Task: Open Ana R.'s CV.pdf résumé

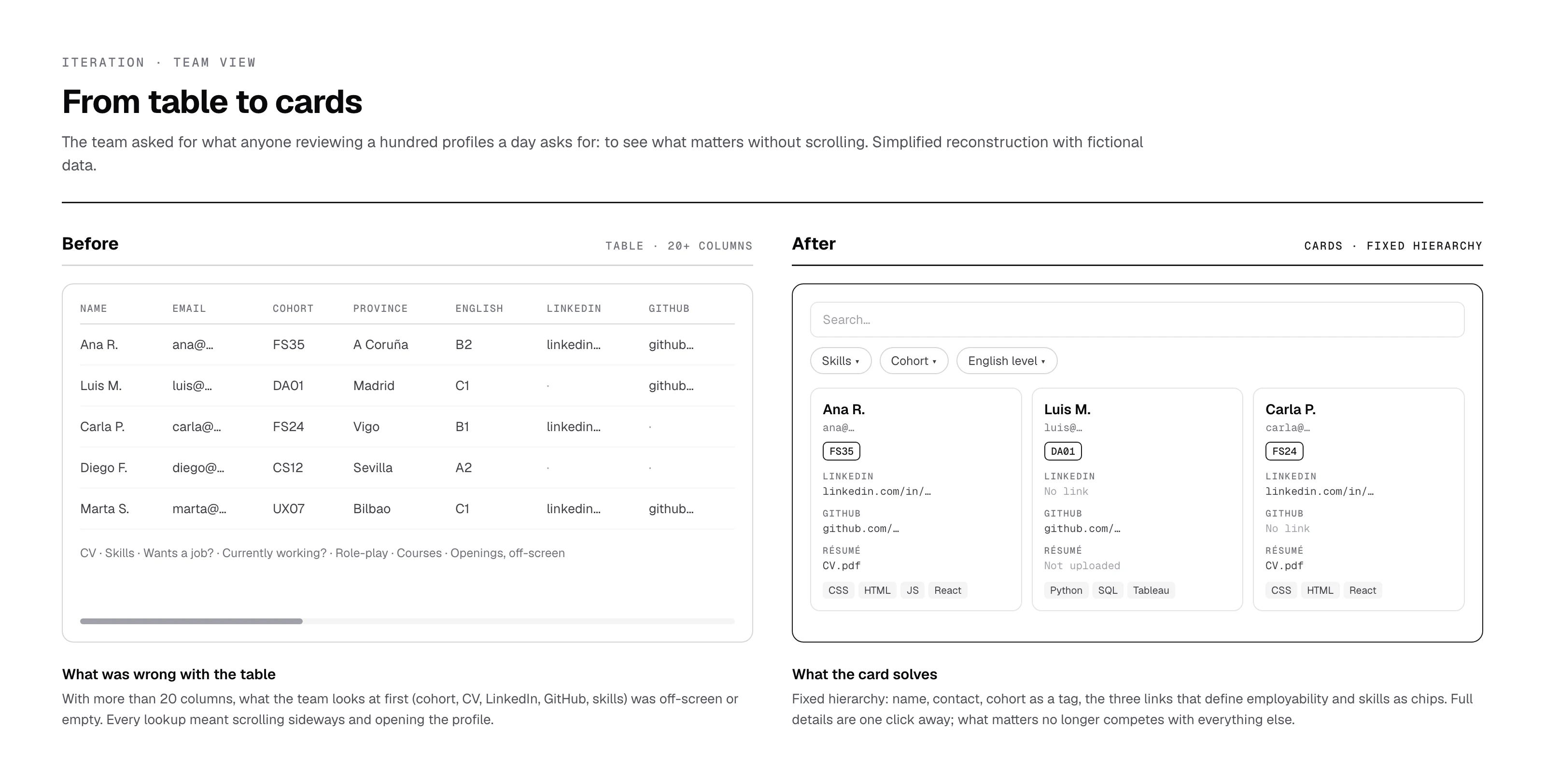Action: pyautogui.click(x=842, y=566)
